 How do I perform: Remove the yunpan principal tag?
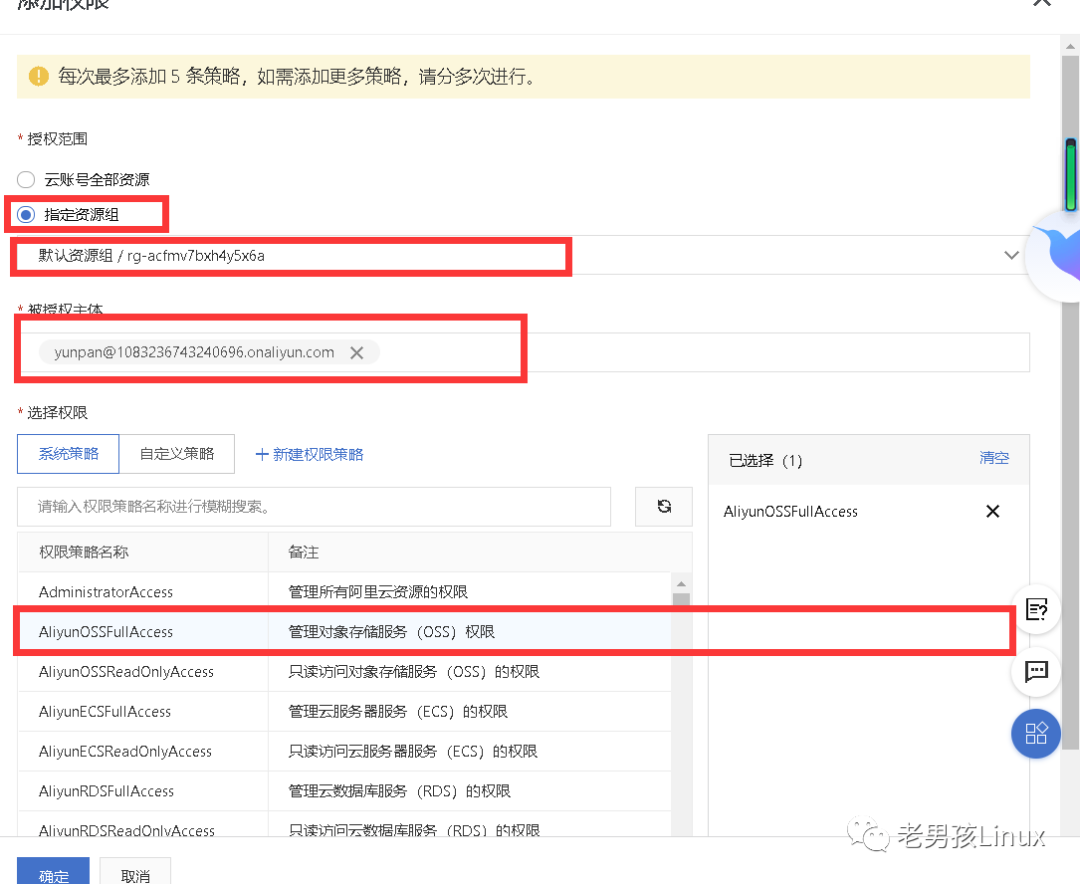click(357, 353)
